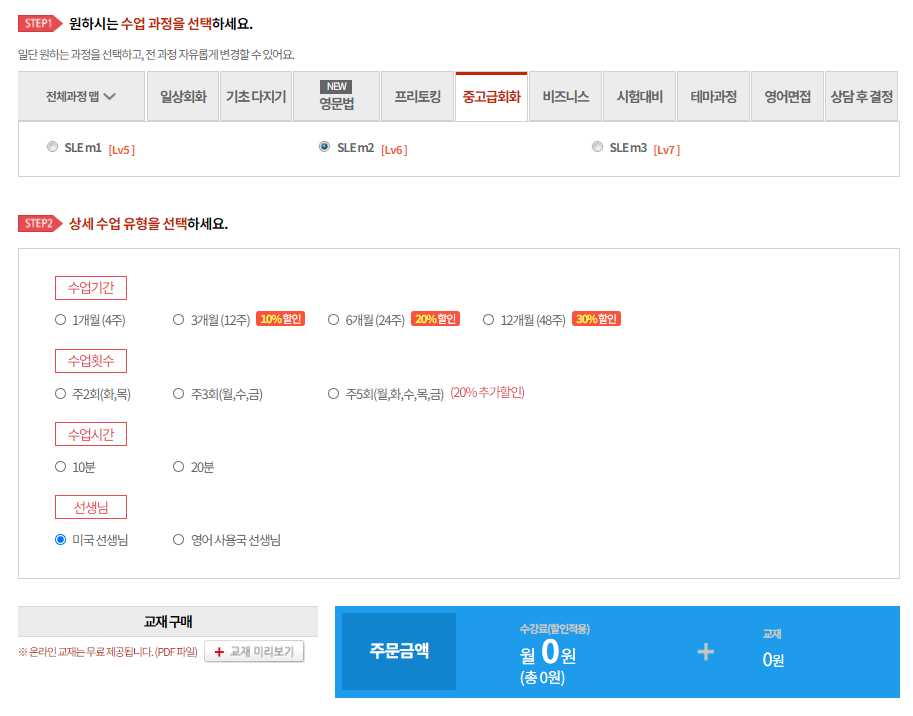The height and width of the screenshot is (716, 913).
Task: Select the SLE m3 Lv7 radio button
Action: 597,147
